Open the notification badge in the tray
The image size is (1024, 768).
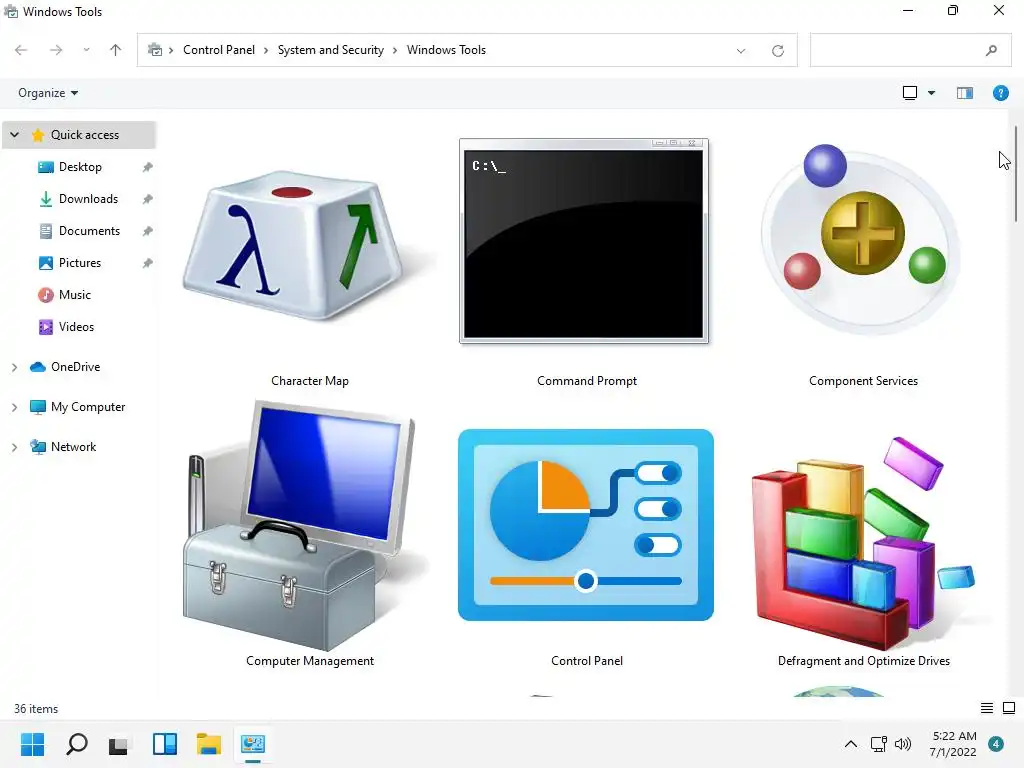[996, 744]
